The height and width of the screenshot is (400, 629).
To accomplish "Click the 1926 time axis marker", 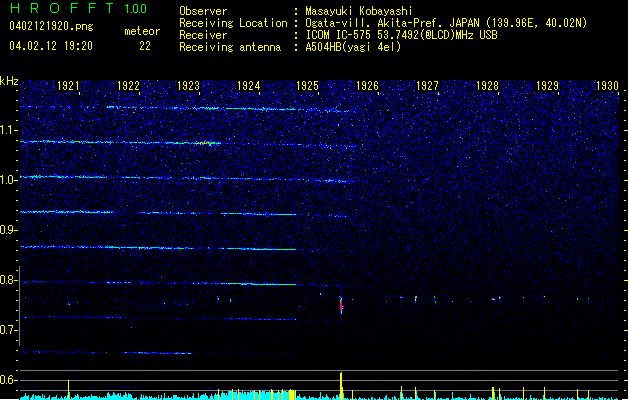I will (x=367, y=86).
